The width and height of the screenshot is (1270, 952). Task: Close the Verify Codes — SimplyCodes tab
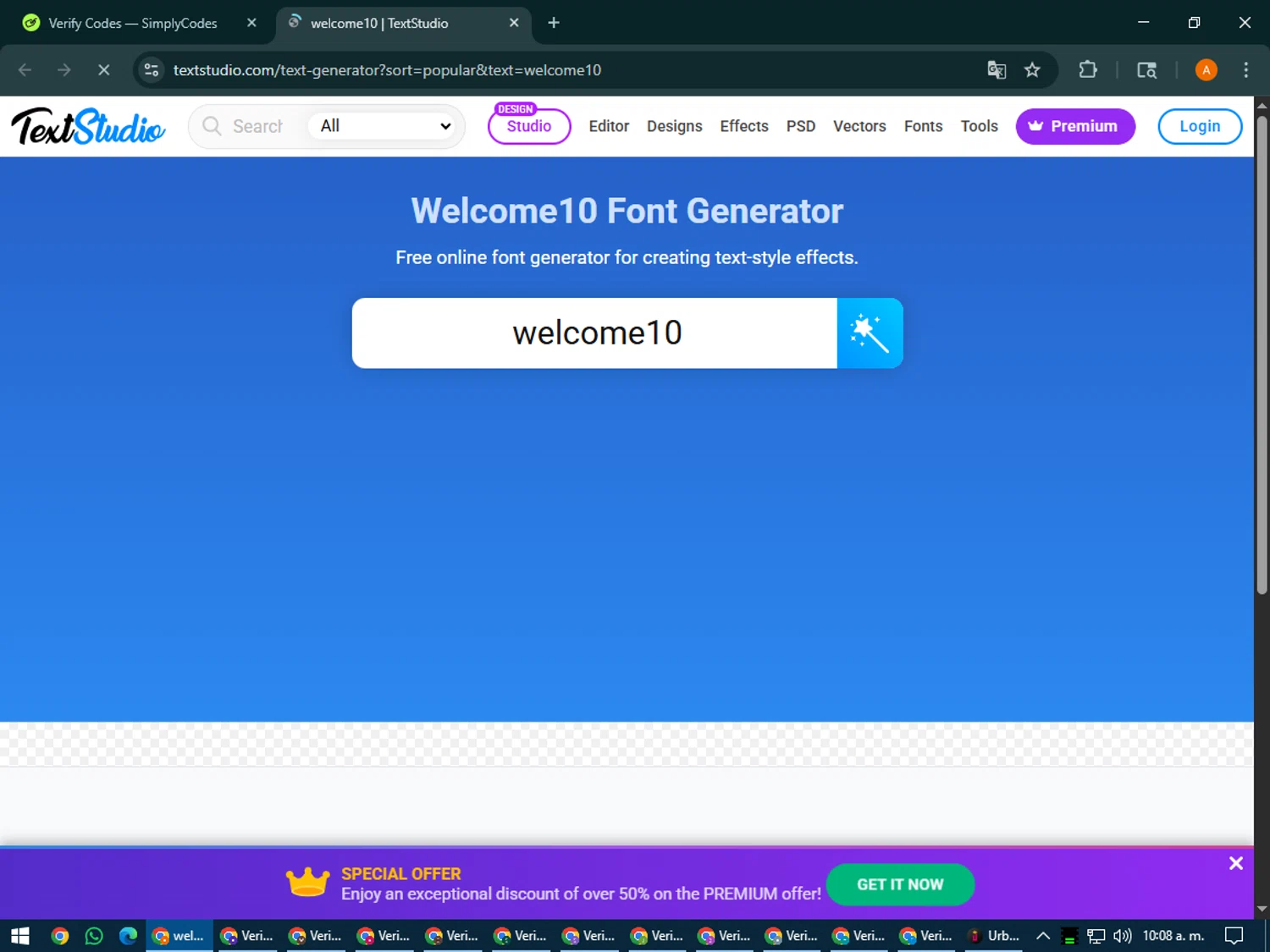[x=251, y=23]
